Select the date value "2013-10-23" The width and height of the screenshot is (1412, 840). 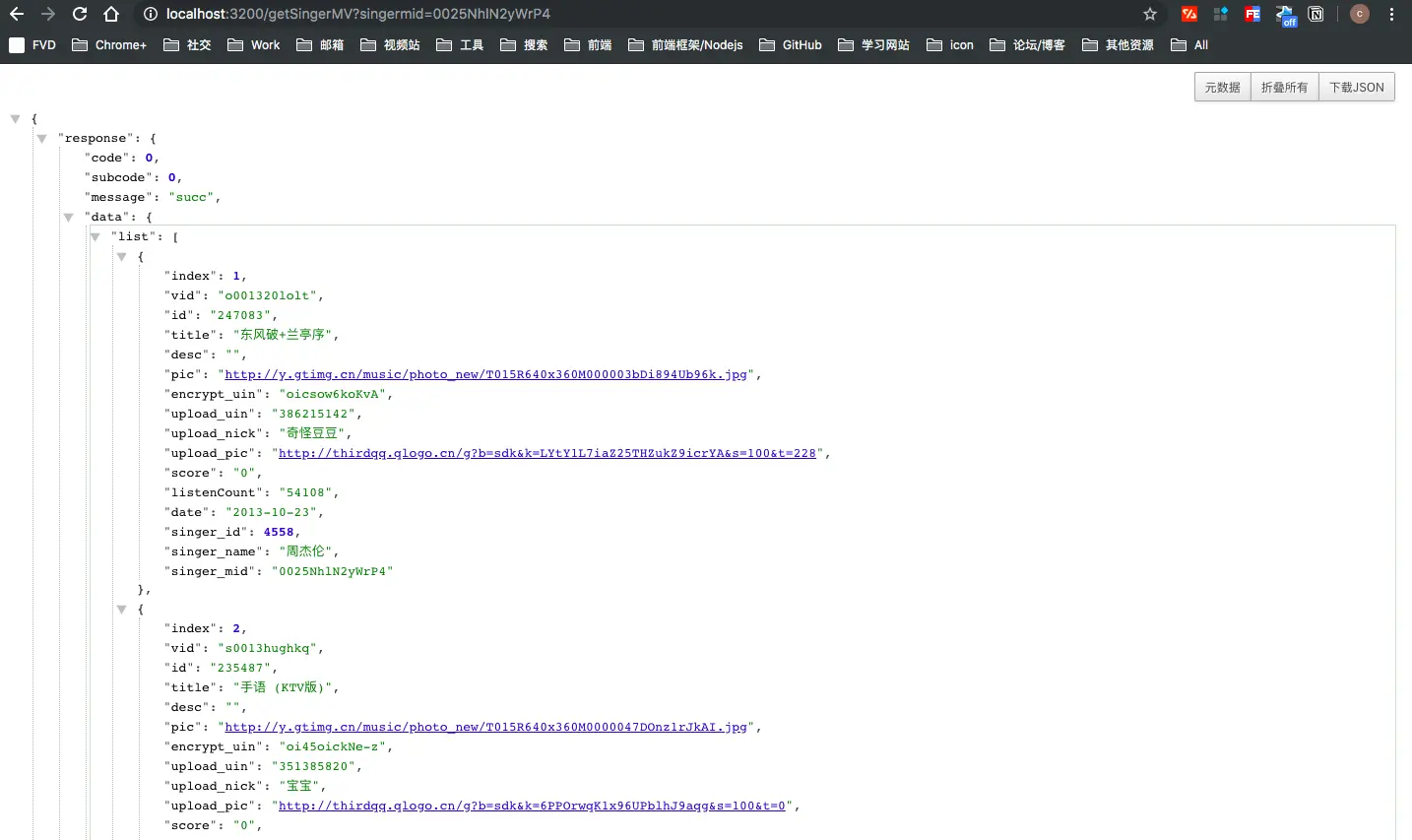[x=271, y=512]
